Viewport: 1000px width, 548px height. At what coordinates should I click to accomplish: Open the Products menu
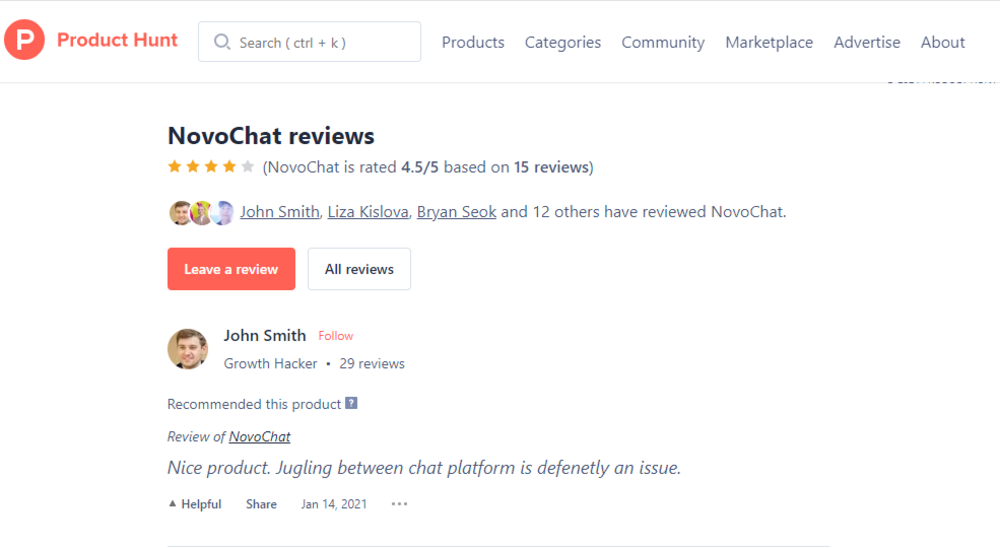473,42
